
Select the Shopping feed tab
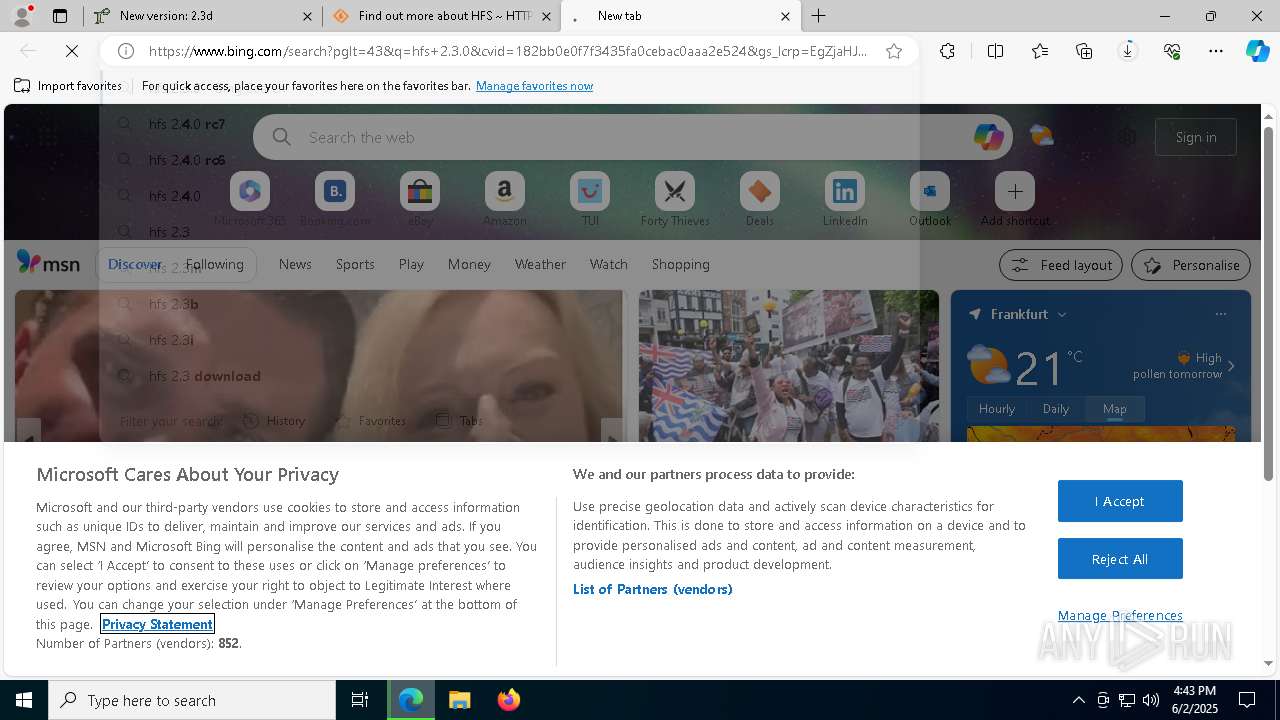(x=681, y=264)
